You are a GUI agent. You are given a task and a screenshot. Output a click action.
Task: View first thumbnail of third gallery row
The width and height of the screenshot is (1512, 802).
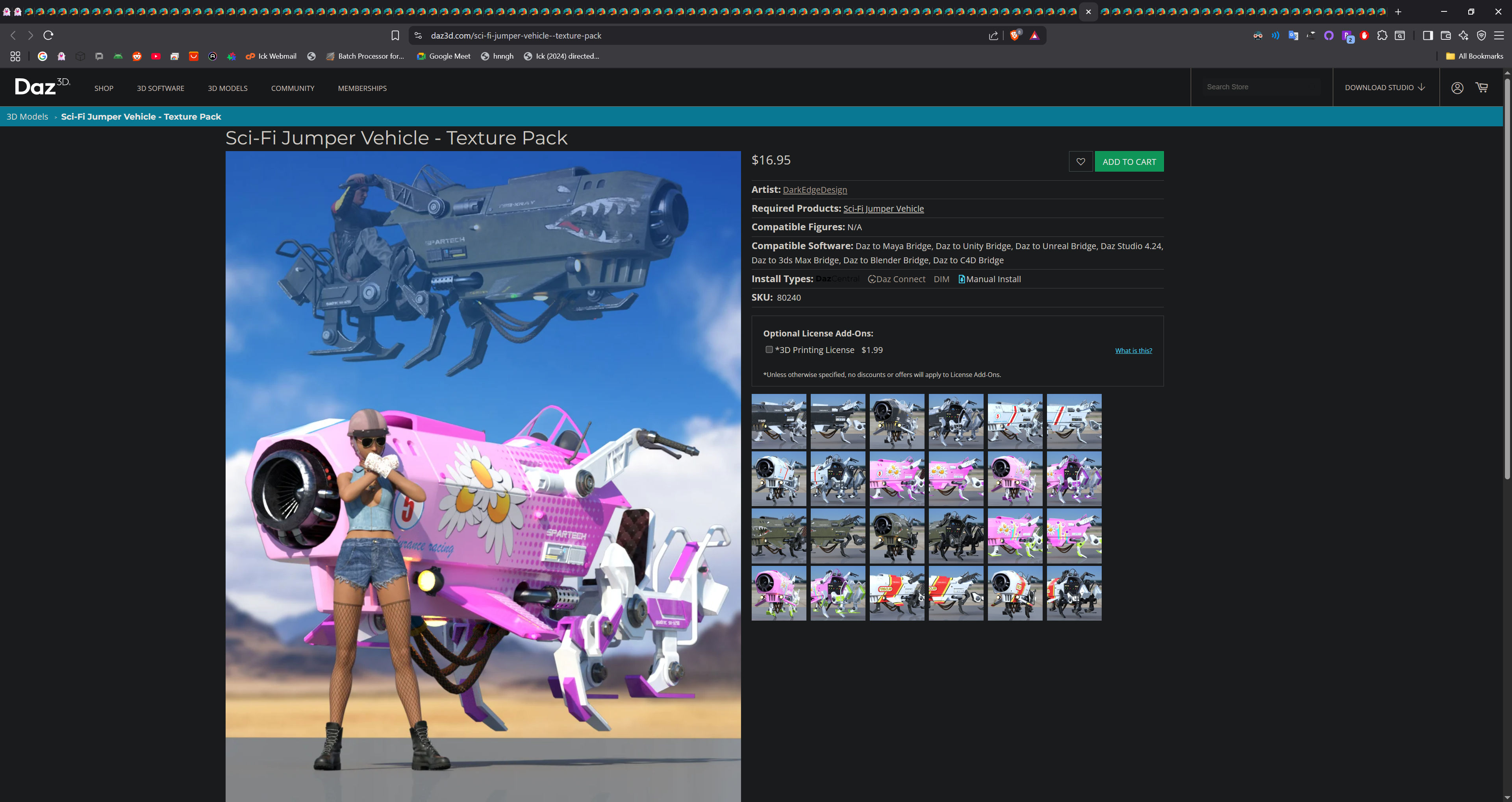pos(779,536)
